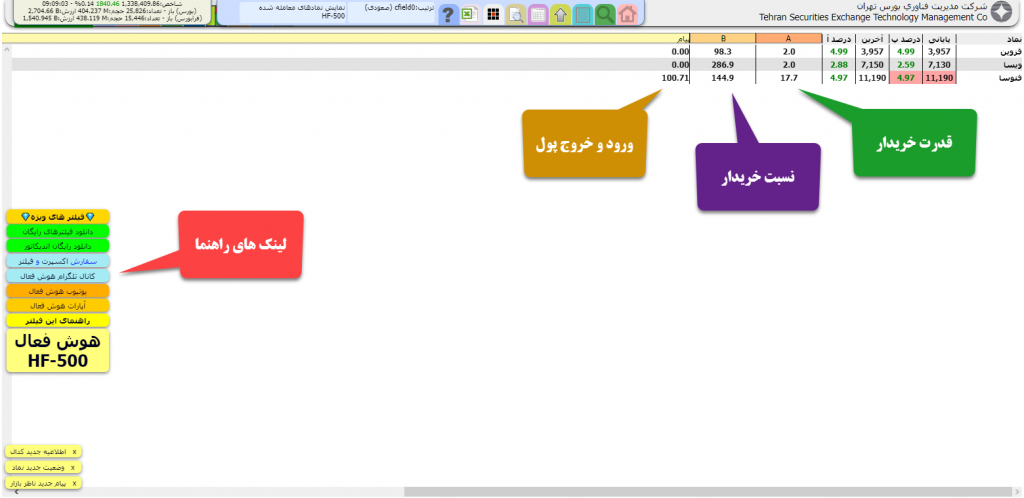Sort by the 'نماد' column header

991,39
